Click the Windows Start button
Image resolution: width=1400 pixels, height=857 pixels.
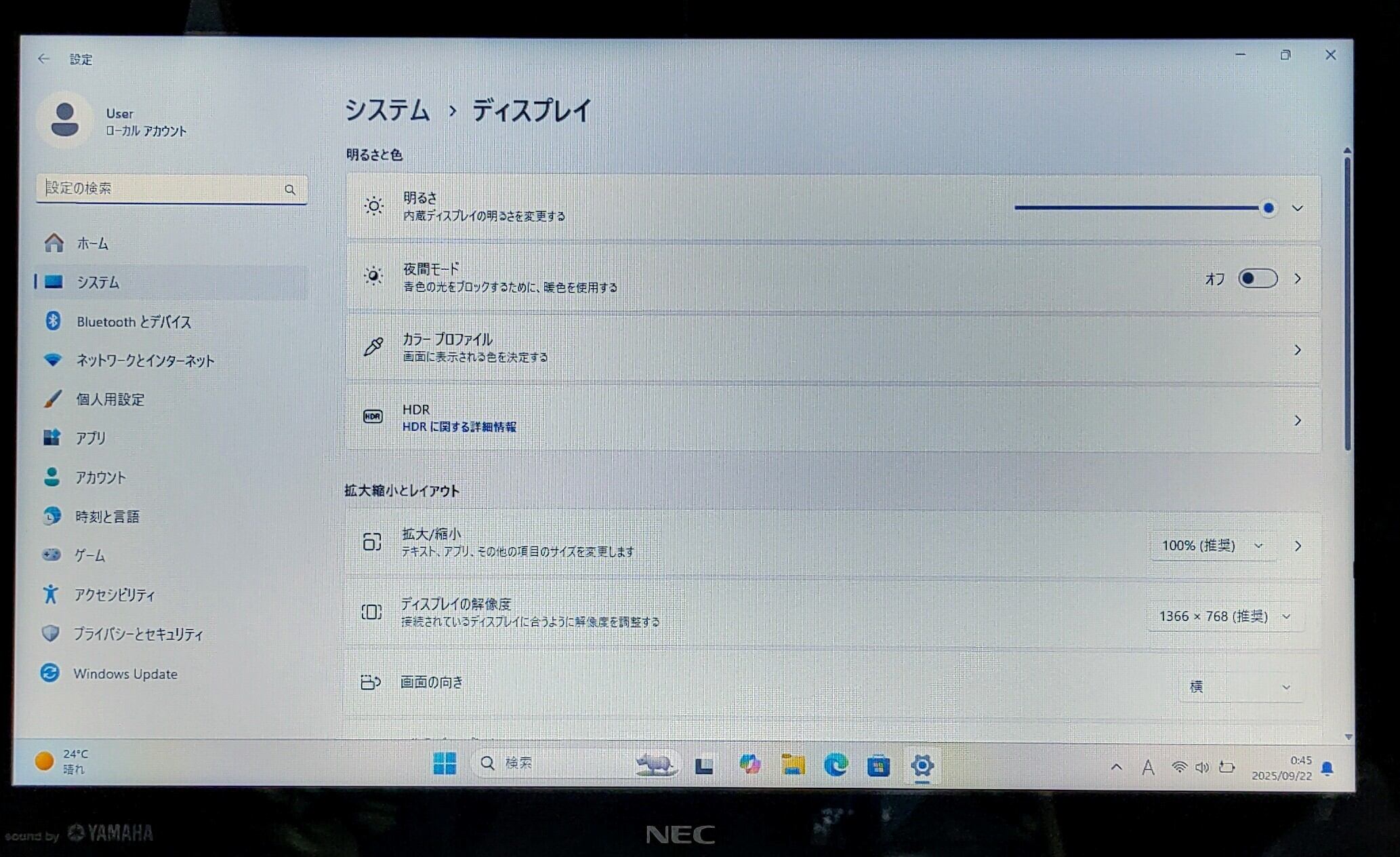click(445, 764)
